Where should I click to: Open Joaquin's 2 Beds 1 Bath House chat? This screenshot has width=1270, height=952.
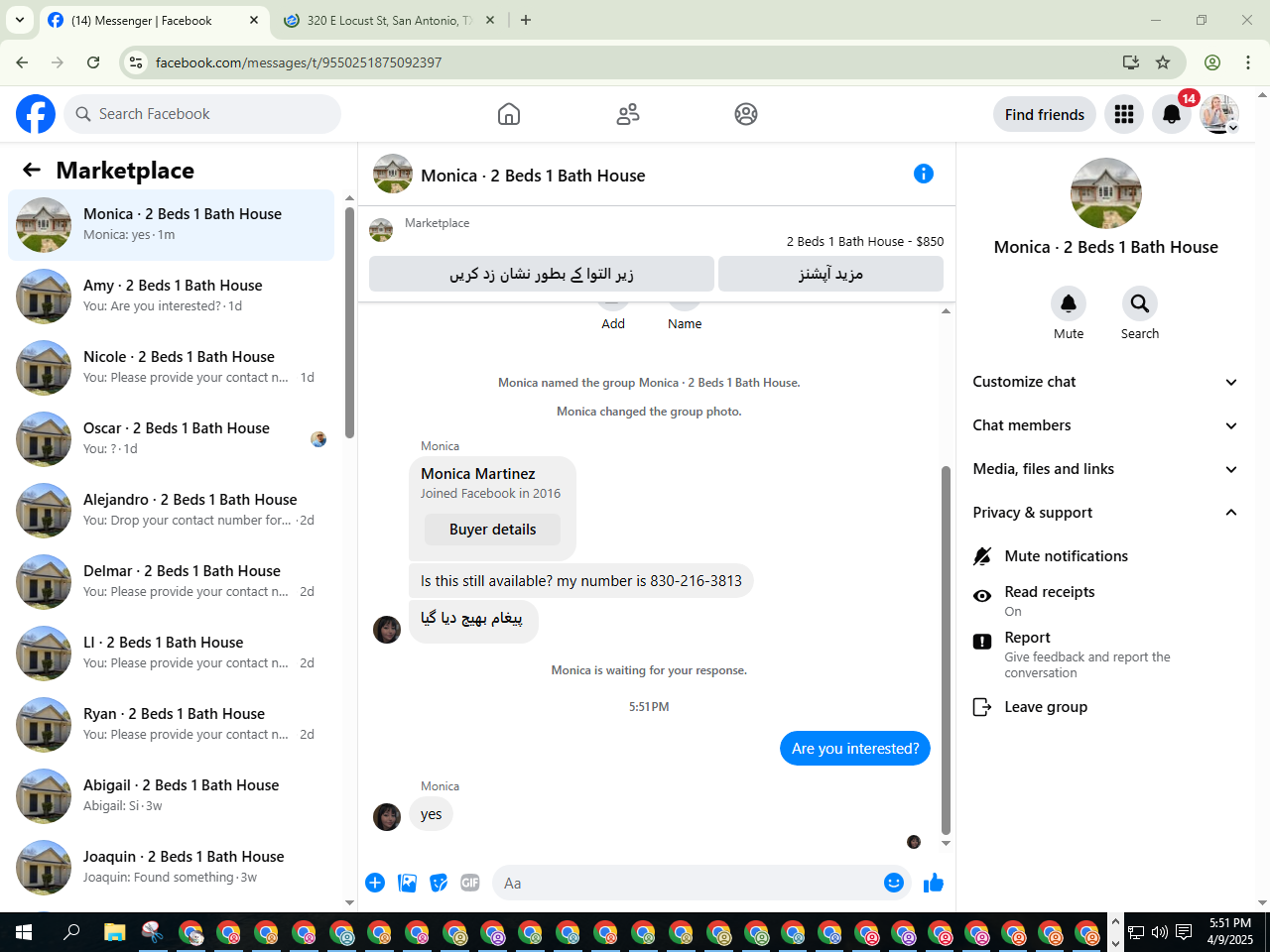point(172,868)
